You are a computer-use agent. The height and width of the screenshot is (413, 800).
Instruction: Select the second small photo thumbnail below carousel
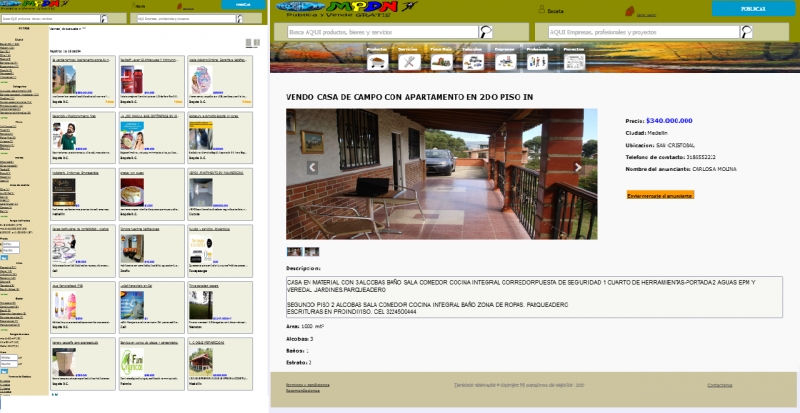pyautogui.click(x=311, y=252)
